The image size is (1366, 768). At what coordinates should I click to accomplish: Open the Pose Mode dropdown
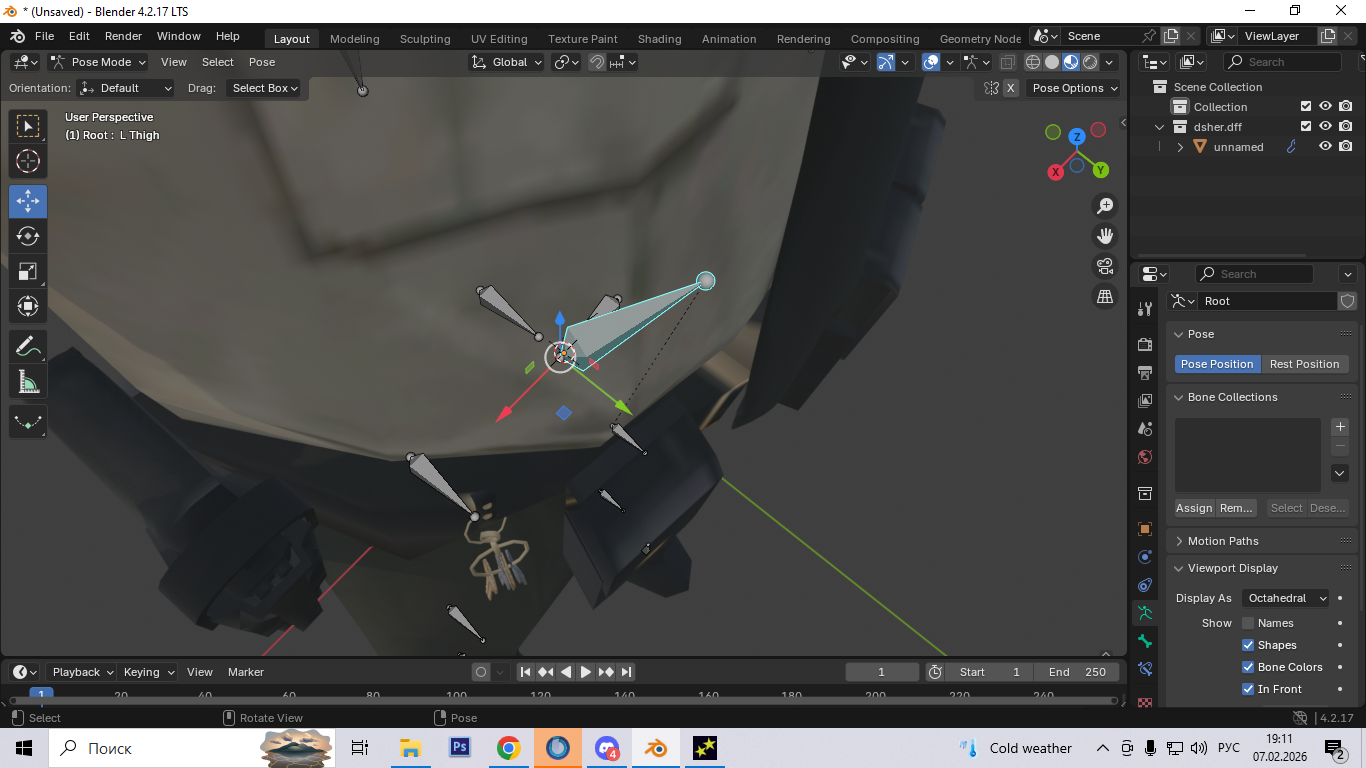(99, 62)
